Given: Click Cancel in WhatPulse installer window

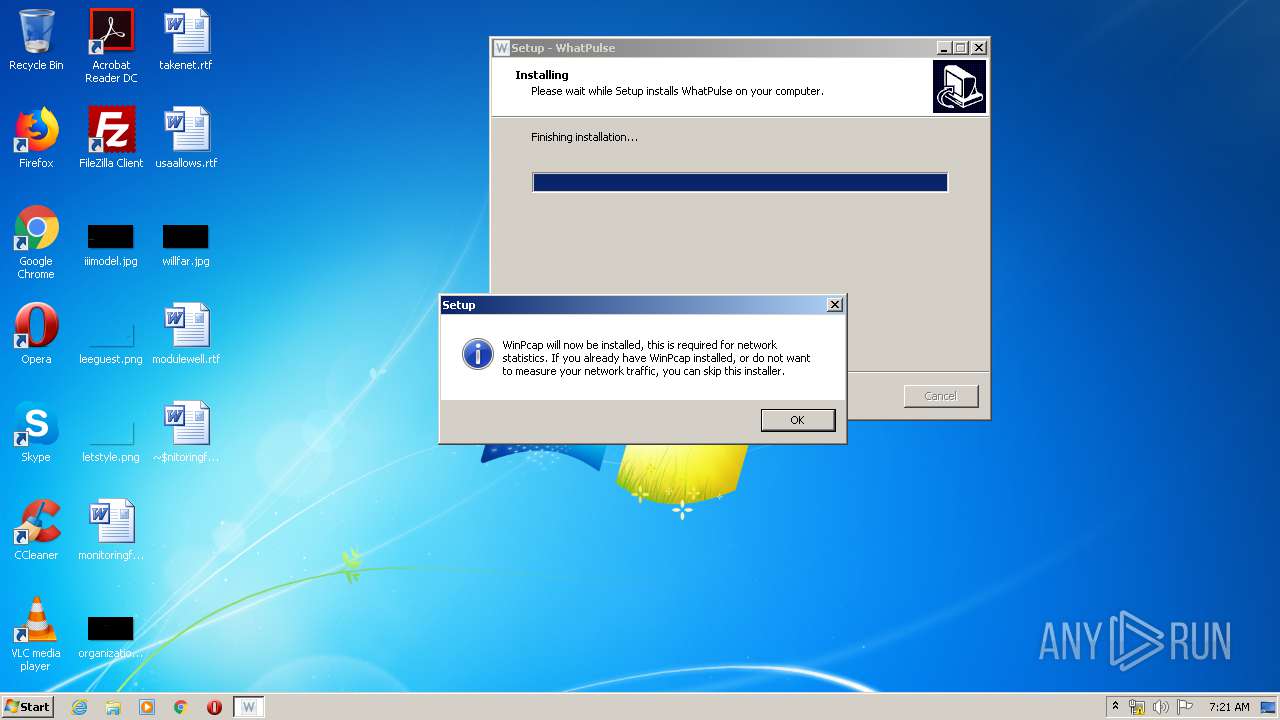Looking at the screenshot, I should click(x=941, y=396).
